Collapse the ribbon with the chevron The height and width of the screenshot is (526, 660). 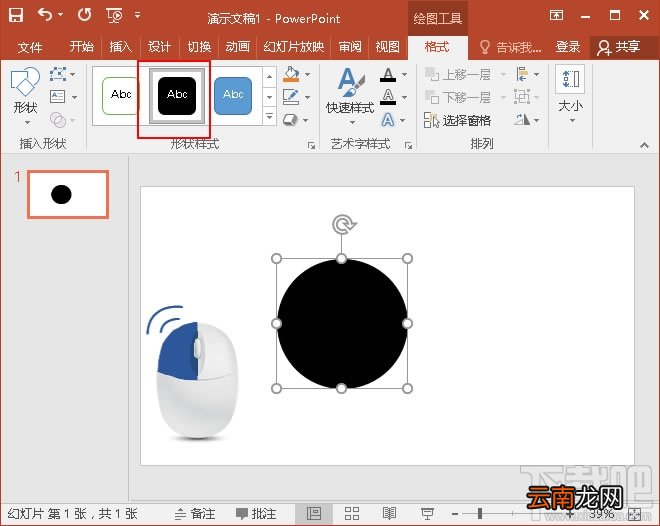[644, 146]
